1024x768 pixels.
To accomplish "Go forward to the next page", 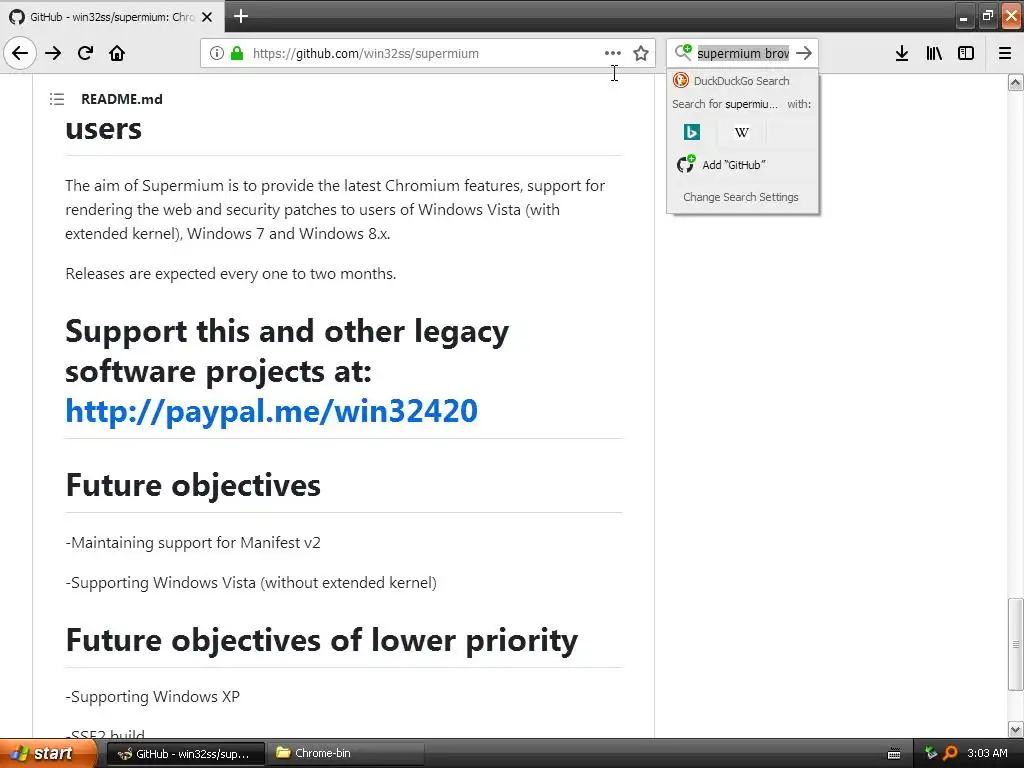I will [x=53, y=53].
